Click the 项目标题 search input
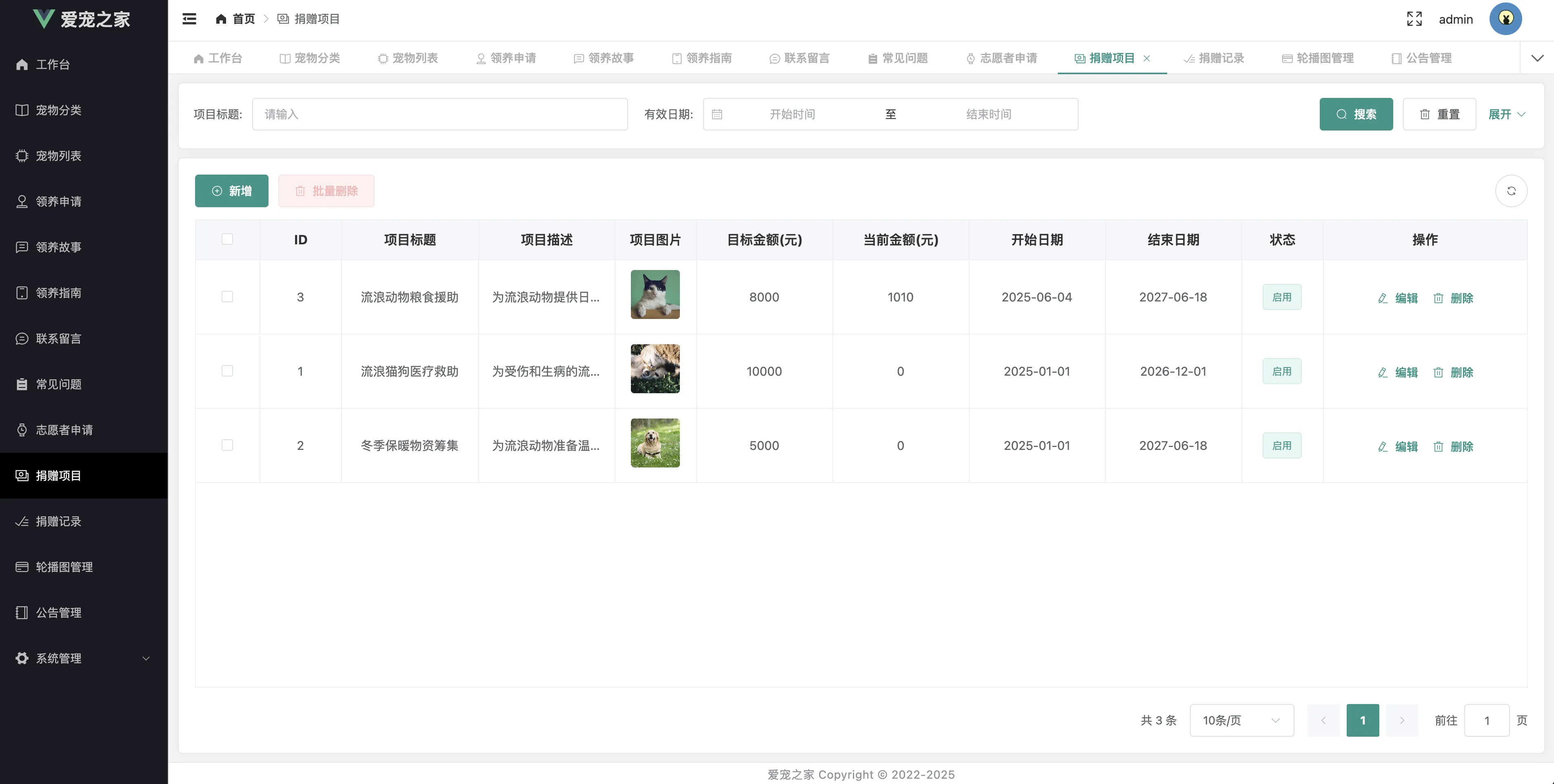 point(440,114)
